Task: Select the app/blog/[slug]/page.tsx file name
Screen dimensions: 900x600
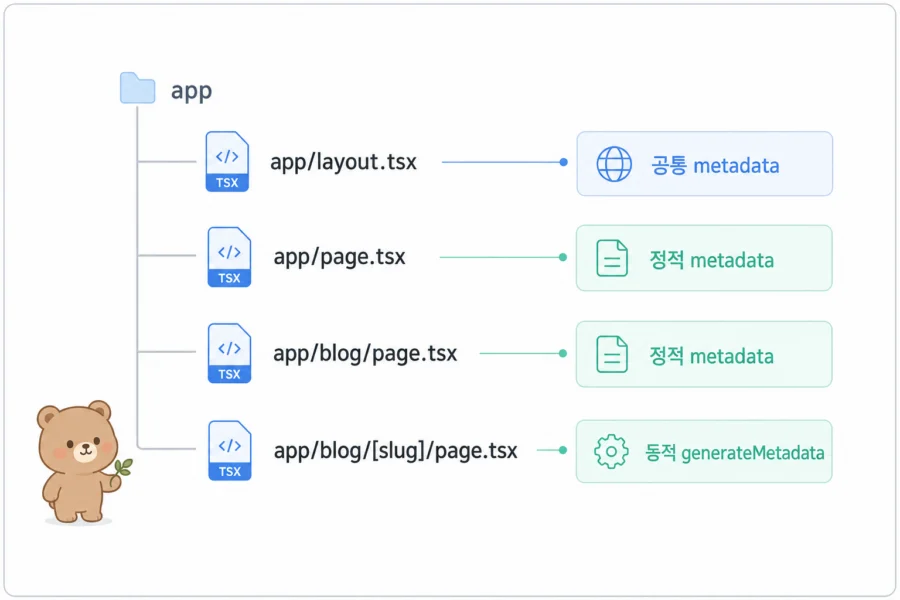Action: [x=395, y=451]
